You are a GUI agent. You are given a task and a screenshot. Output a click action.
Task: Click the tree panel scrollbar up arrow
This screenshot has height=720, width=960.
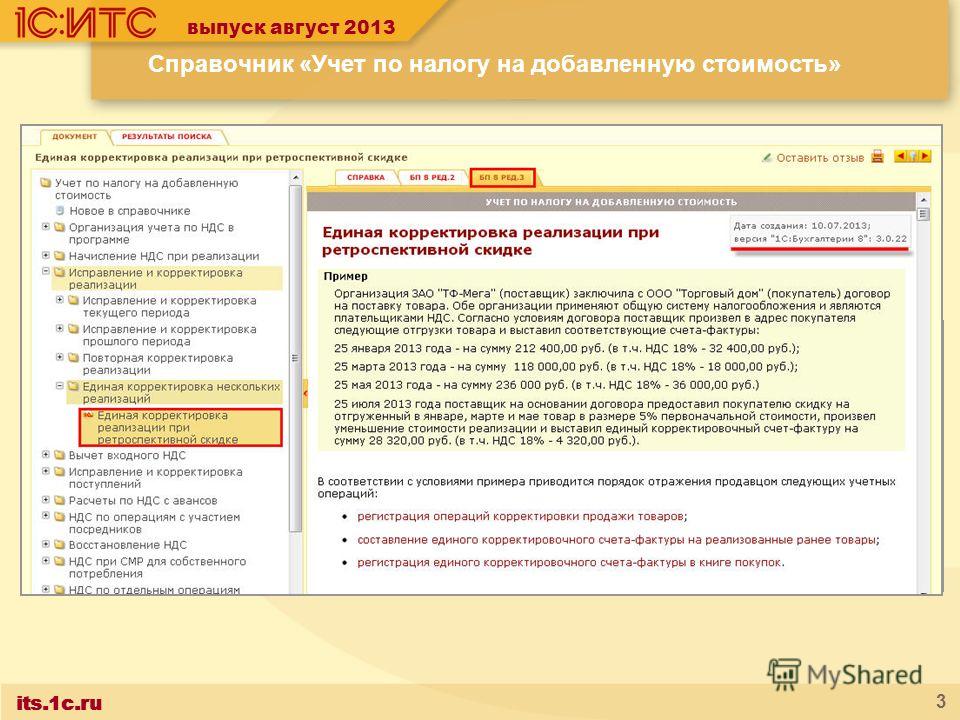click(296, 178)
